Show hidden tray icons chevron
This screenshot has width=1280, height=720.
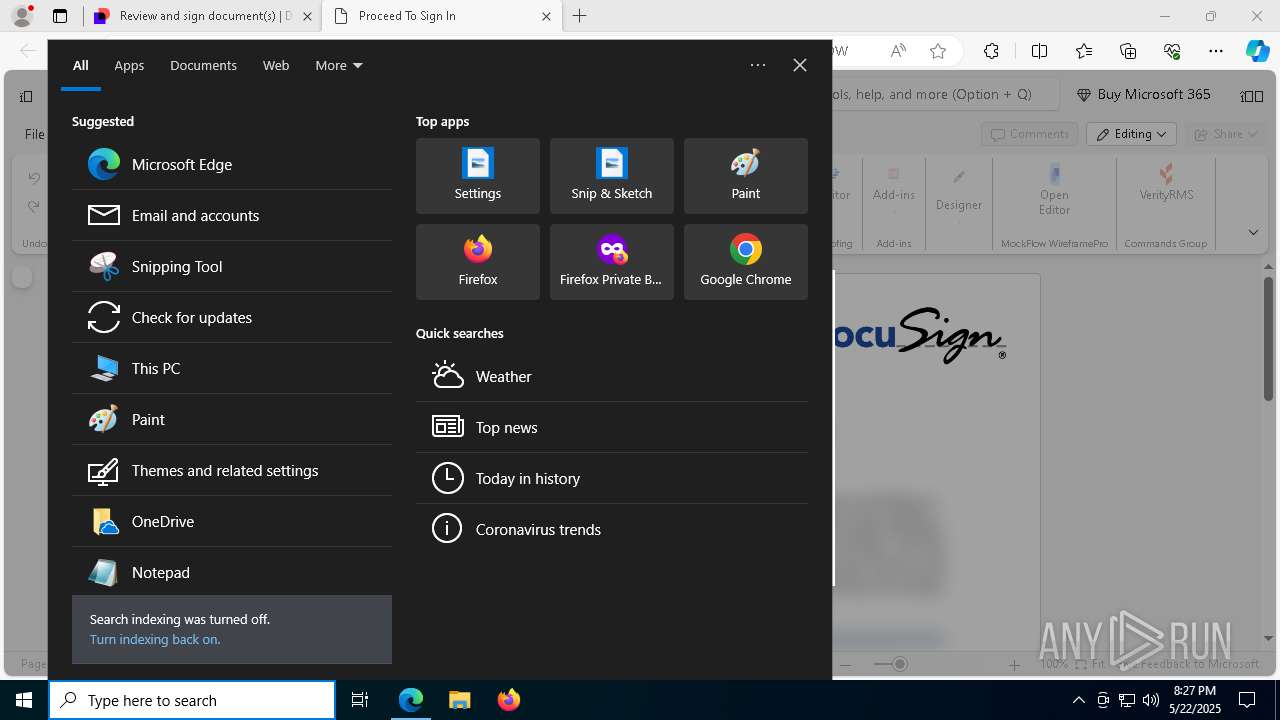click(1078, 700)
